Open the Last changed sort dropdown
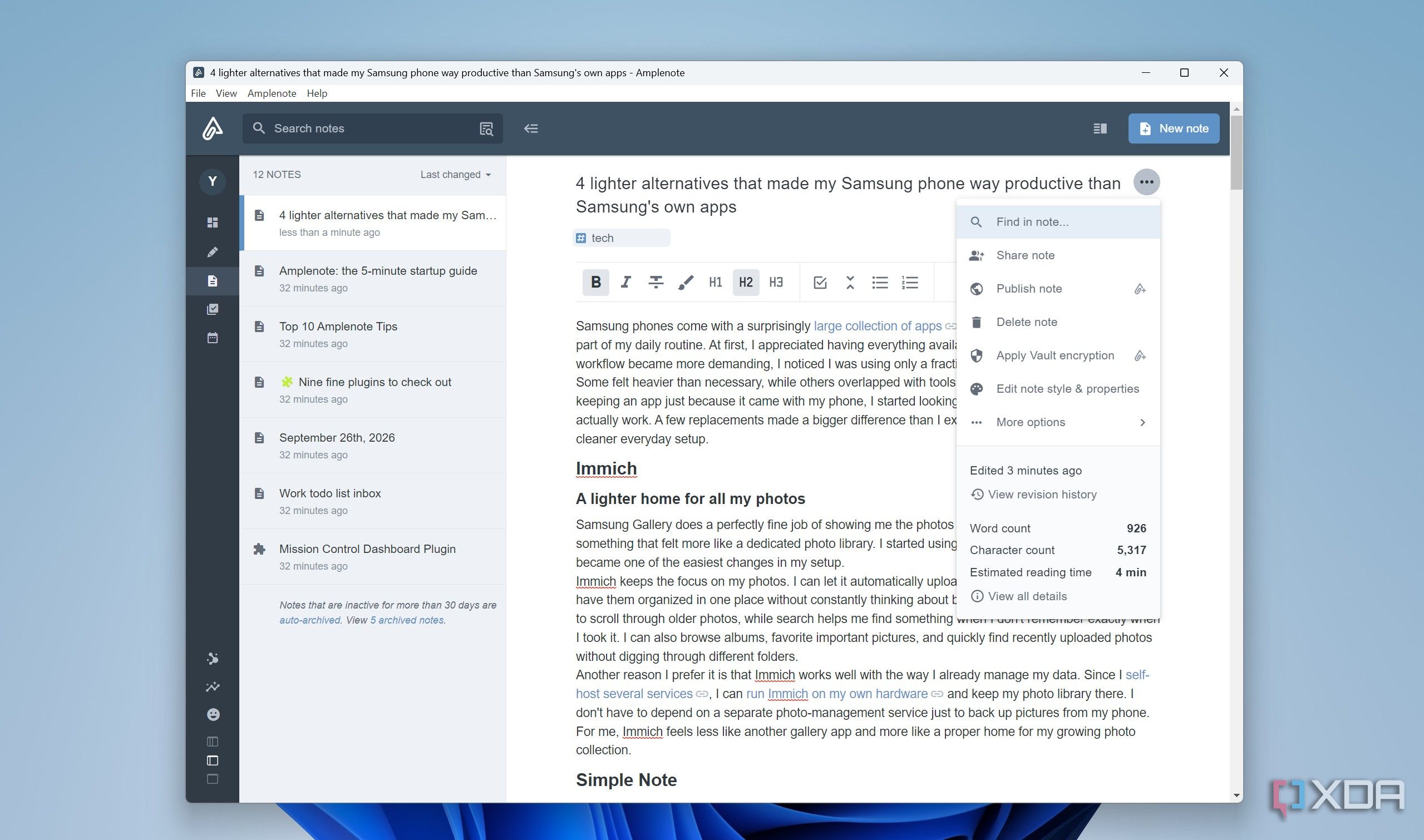The width and height of the screenshot is (1424, 840). pyautogui.click(x=456, y=174)
